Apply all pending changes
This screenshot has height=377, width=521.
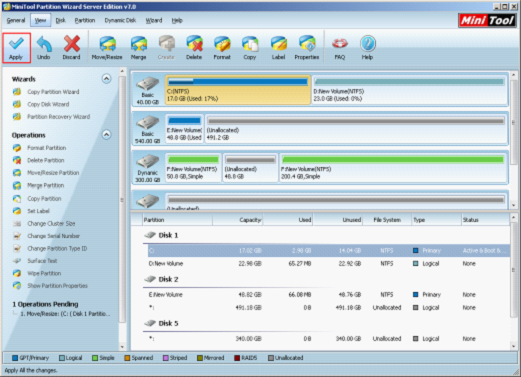[x=16, y=48]
